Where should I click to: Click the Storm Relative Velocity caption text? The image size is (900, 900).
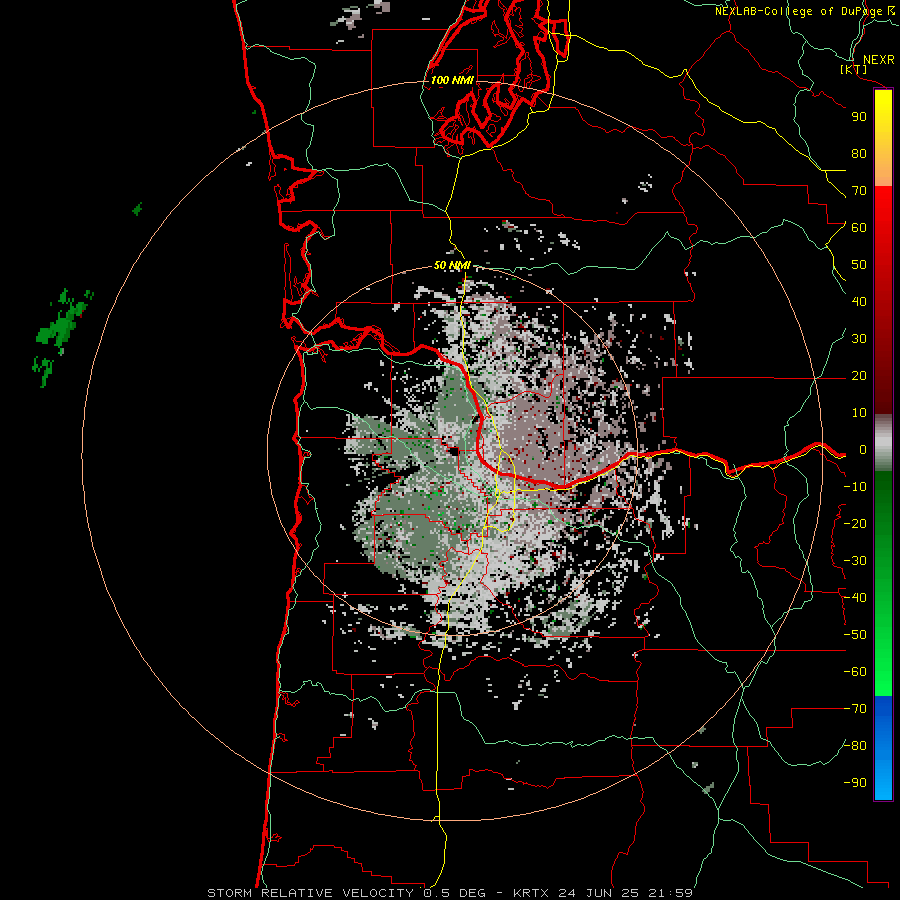coord(450,893)
